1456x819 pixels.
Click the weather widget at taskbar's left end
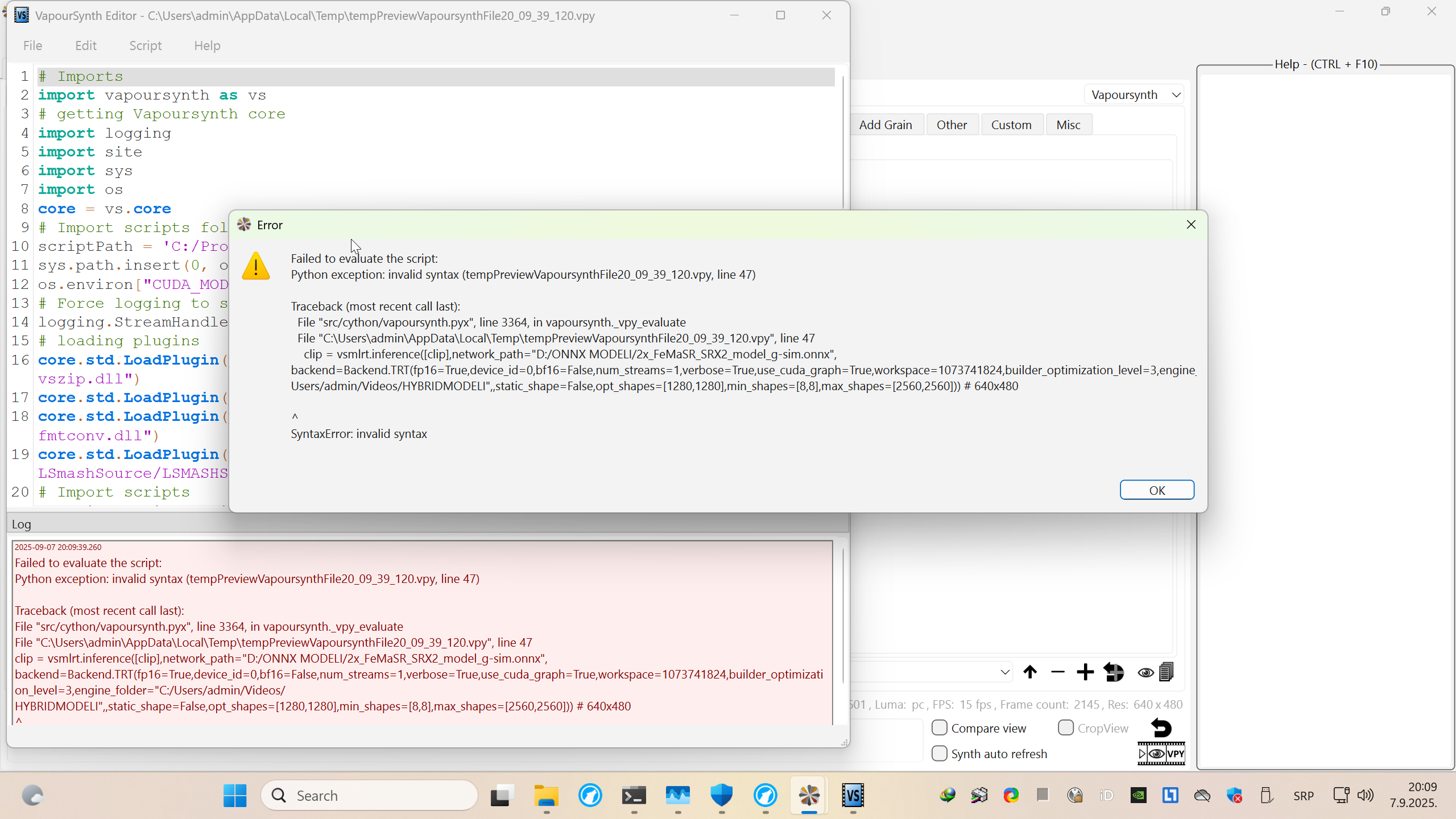[32, 795]
